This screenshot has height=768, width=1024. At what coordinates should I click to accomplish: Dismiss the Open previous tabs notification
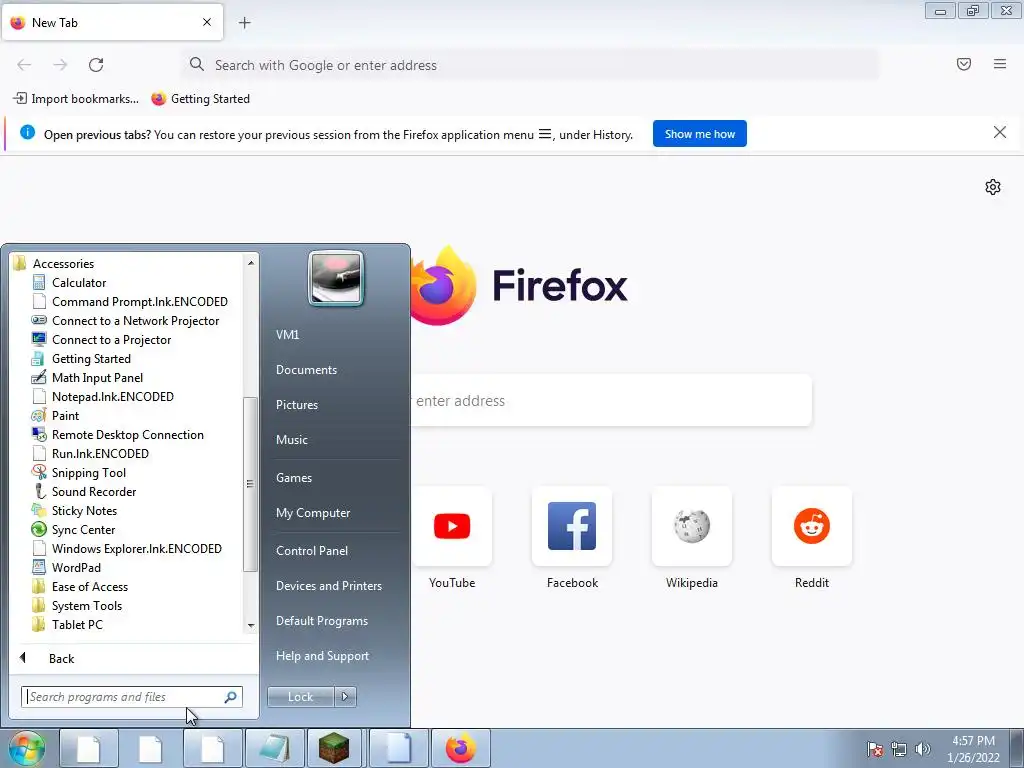(x=1000, y=133)
